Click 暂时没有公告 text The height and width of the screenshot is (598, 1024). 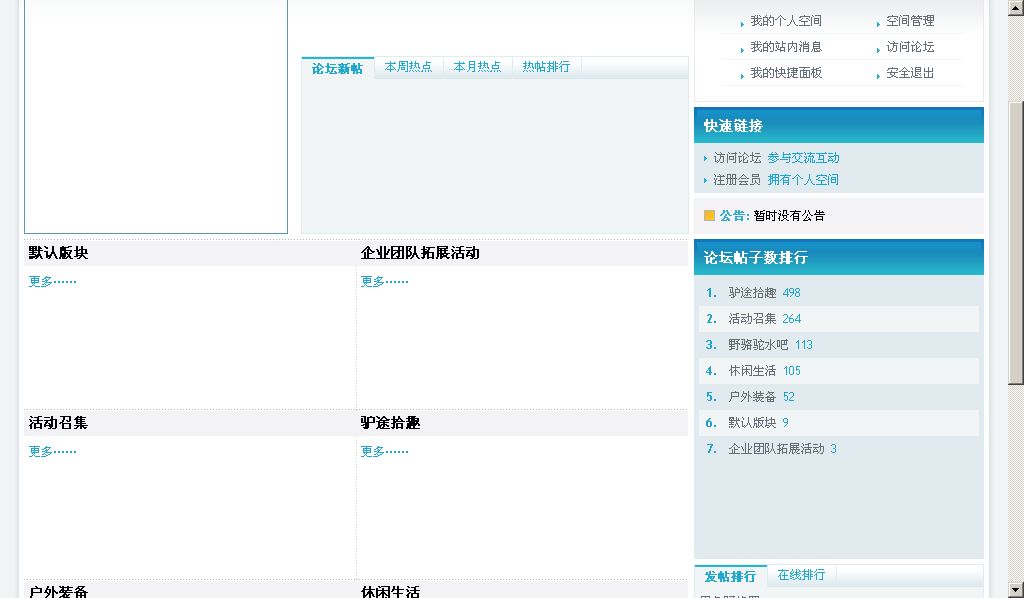789,215
